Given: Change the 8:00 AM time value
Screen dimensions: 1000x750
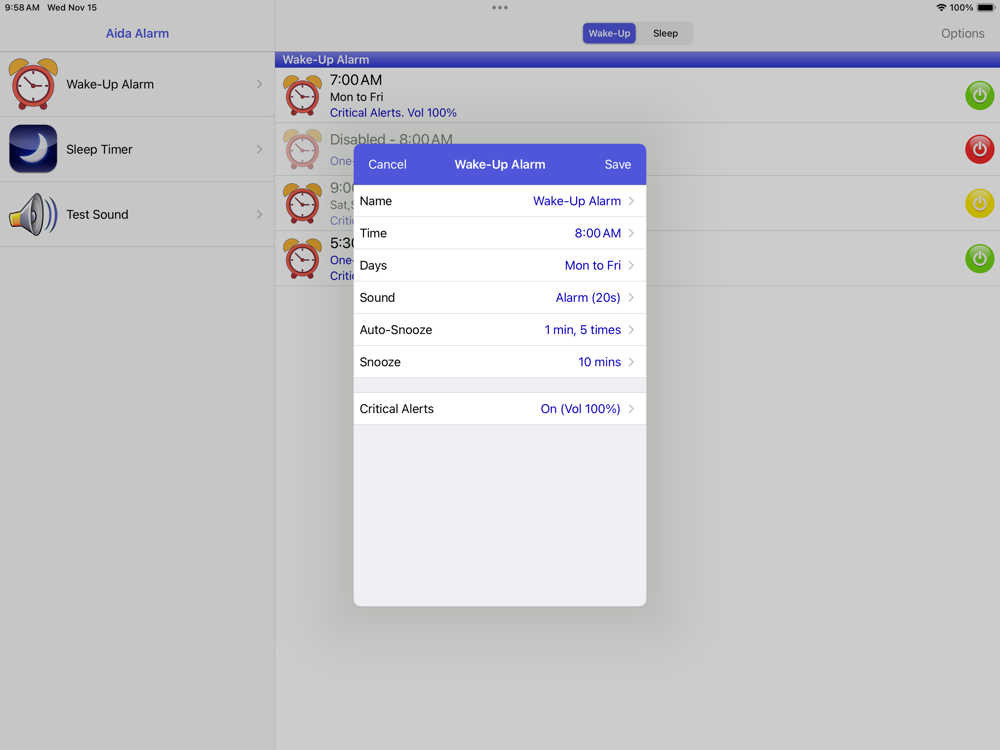Looking at the screenshot, I should [598, 233].
